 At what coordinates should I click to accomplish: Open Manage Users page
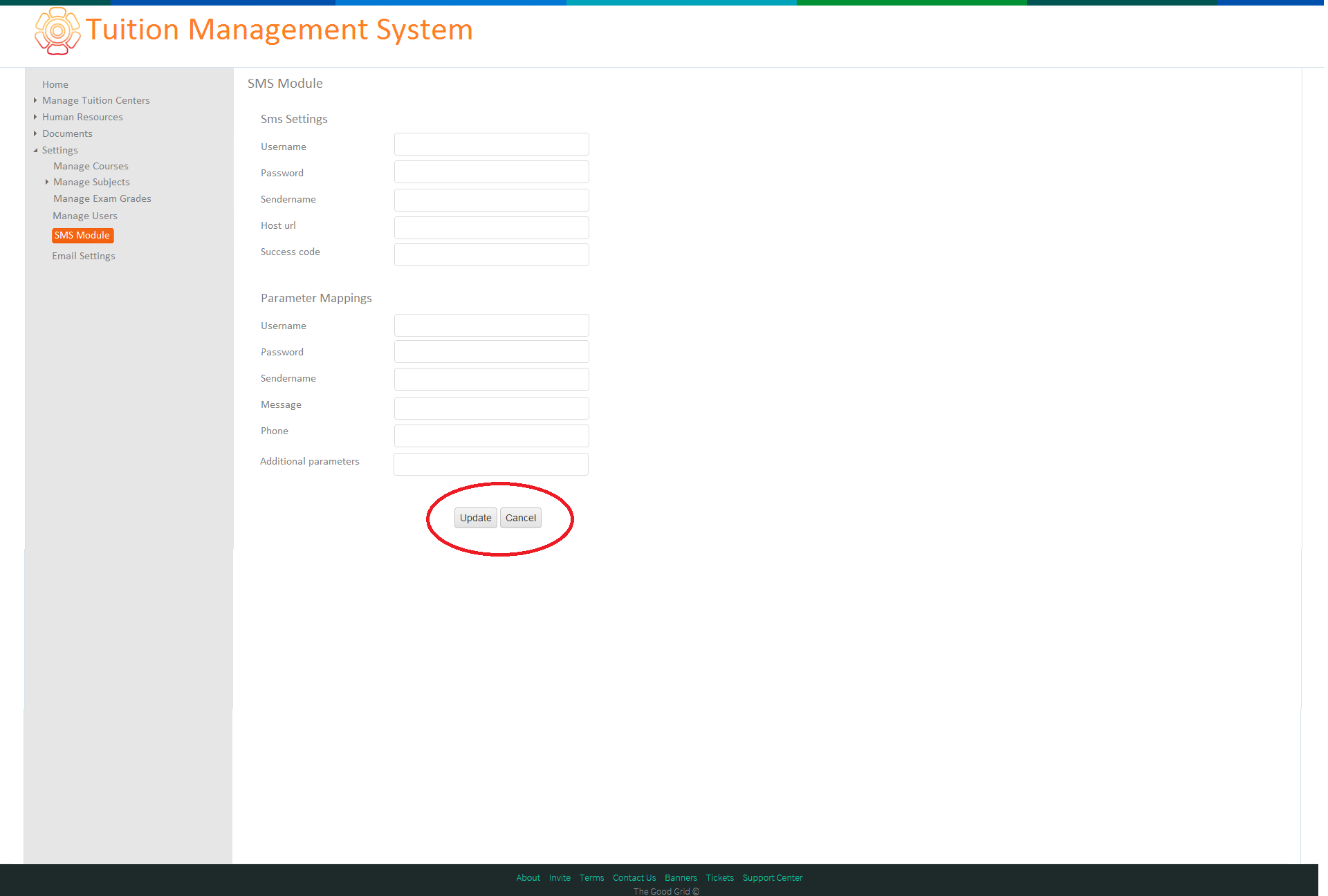pyautogui.click(x=85, y=216)
